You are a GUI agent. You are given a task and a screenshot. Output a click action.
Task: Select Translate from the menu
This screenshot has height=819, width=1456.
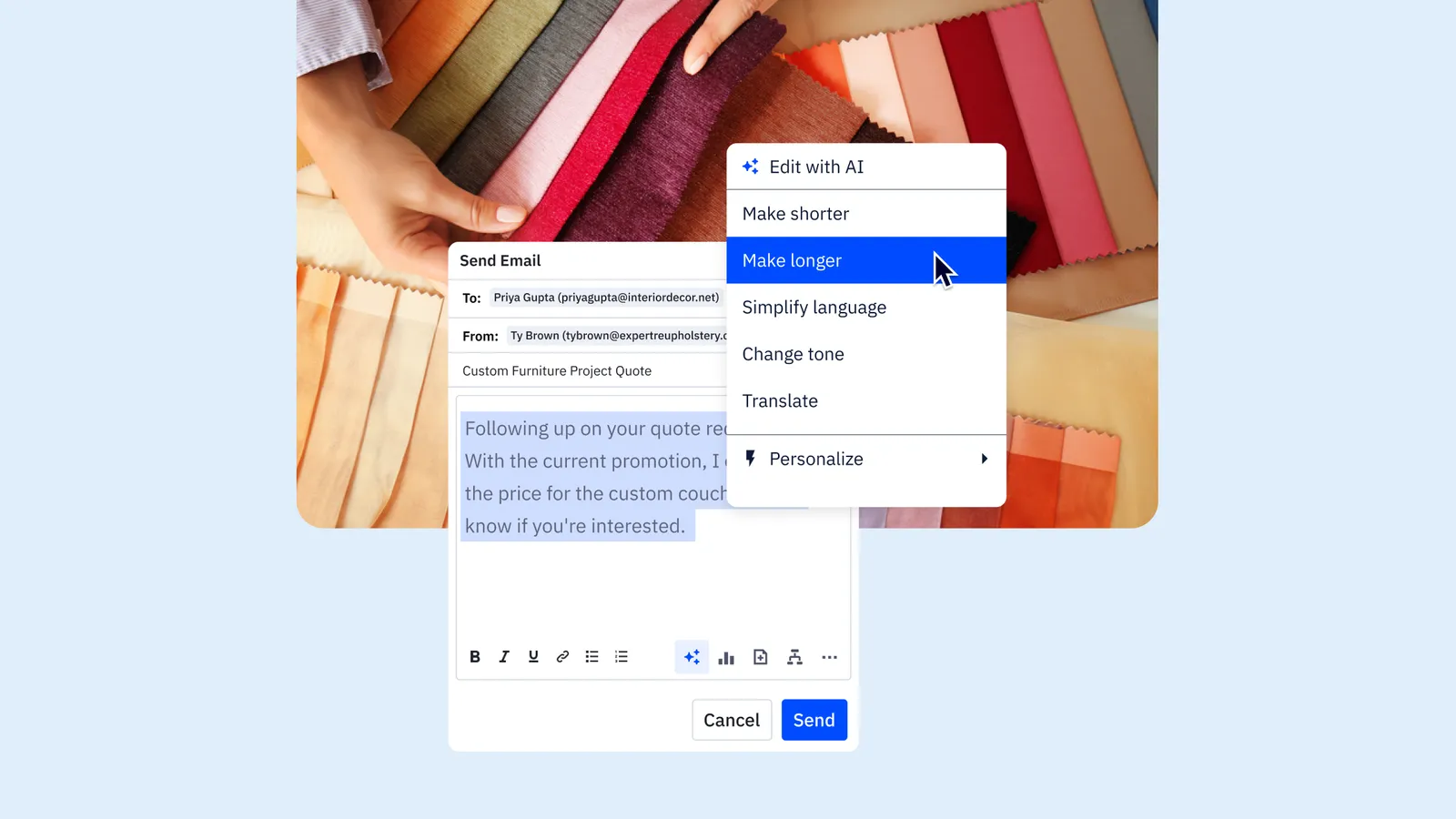(x=780, y=400)
